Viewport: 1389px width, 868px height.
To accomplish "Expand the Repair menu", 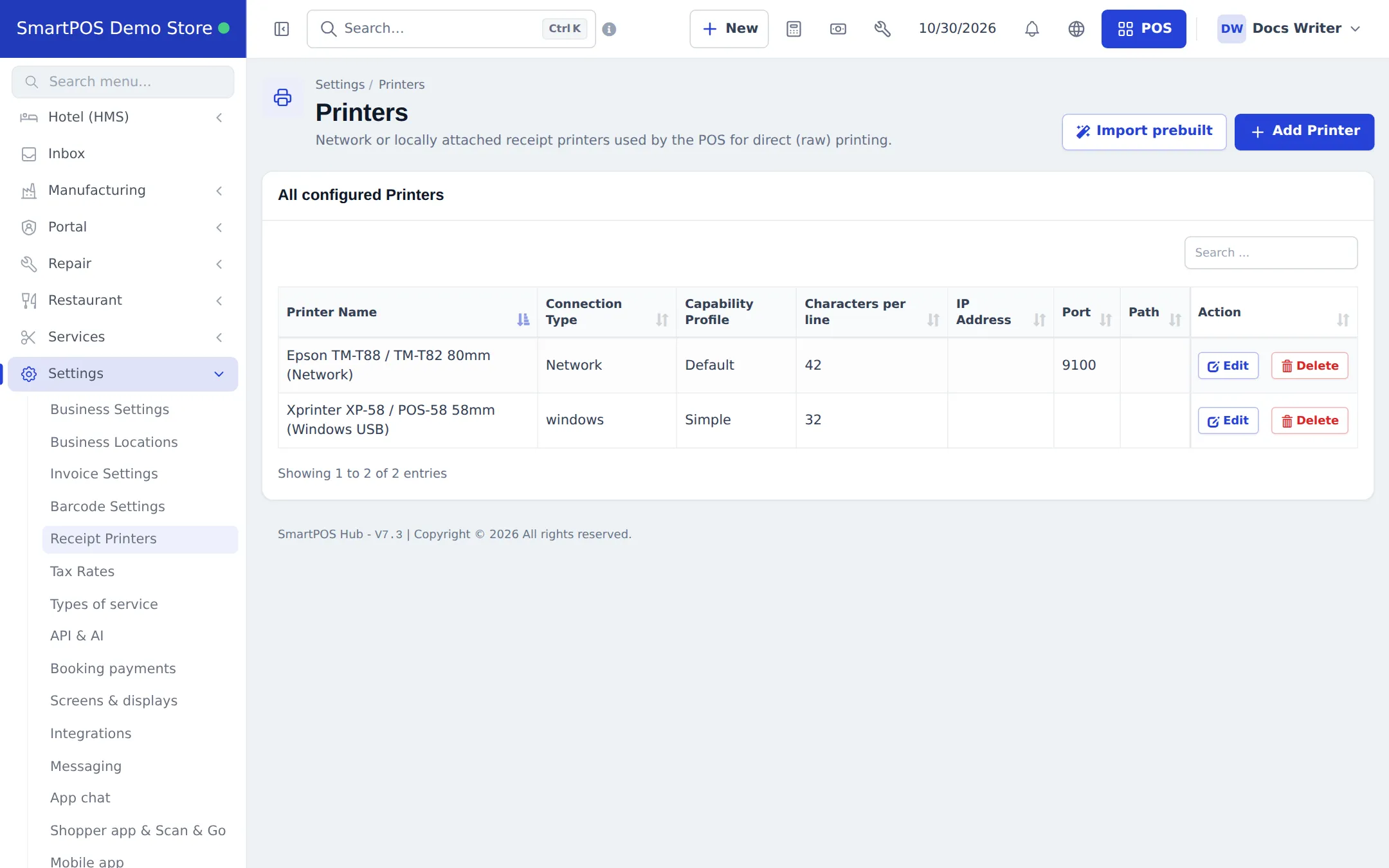I will pos(122,264).
